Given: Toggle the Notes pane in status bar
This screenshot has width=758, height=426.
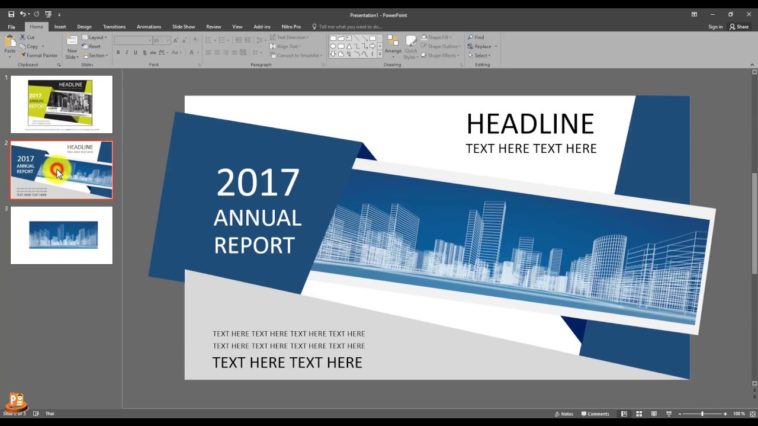Looking at the screenshot, I should tap(564, 413).
